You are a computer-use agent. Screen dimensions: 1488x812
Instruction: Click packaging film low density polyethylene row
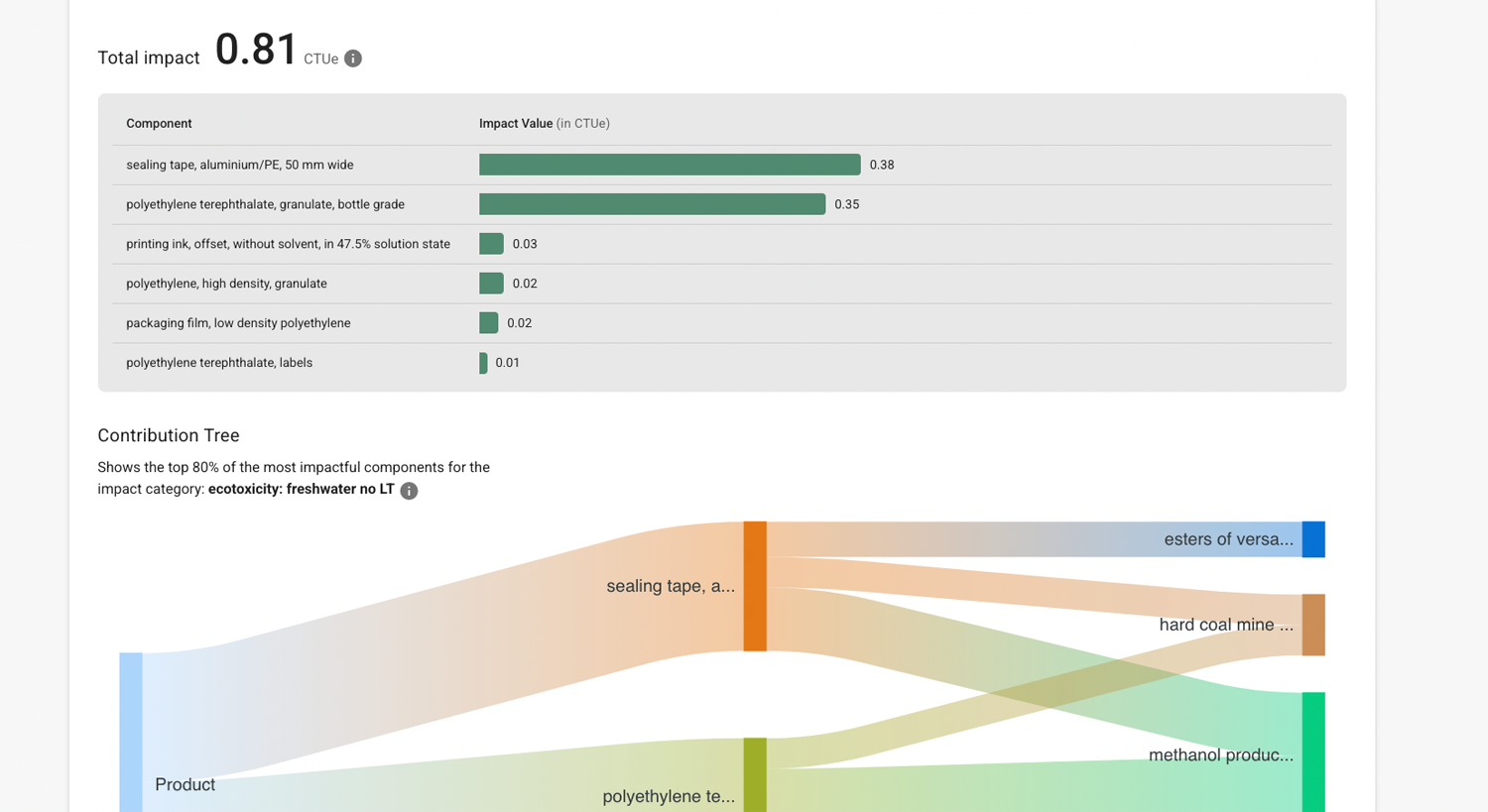238,323
